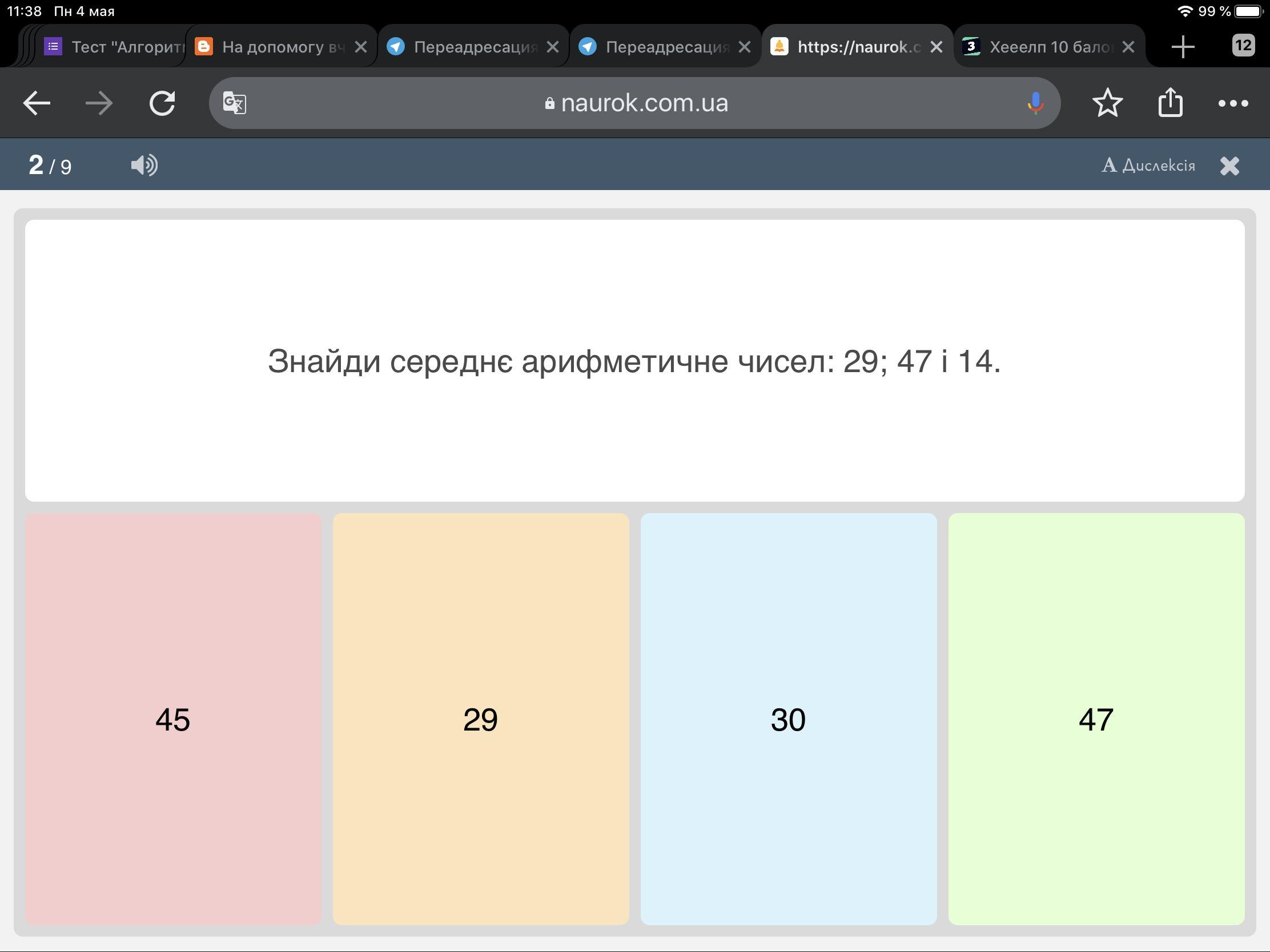
Task: Choose answer 29
Action: pyautogui.click(x=481, y=719)
